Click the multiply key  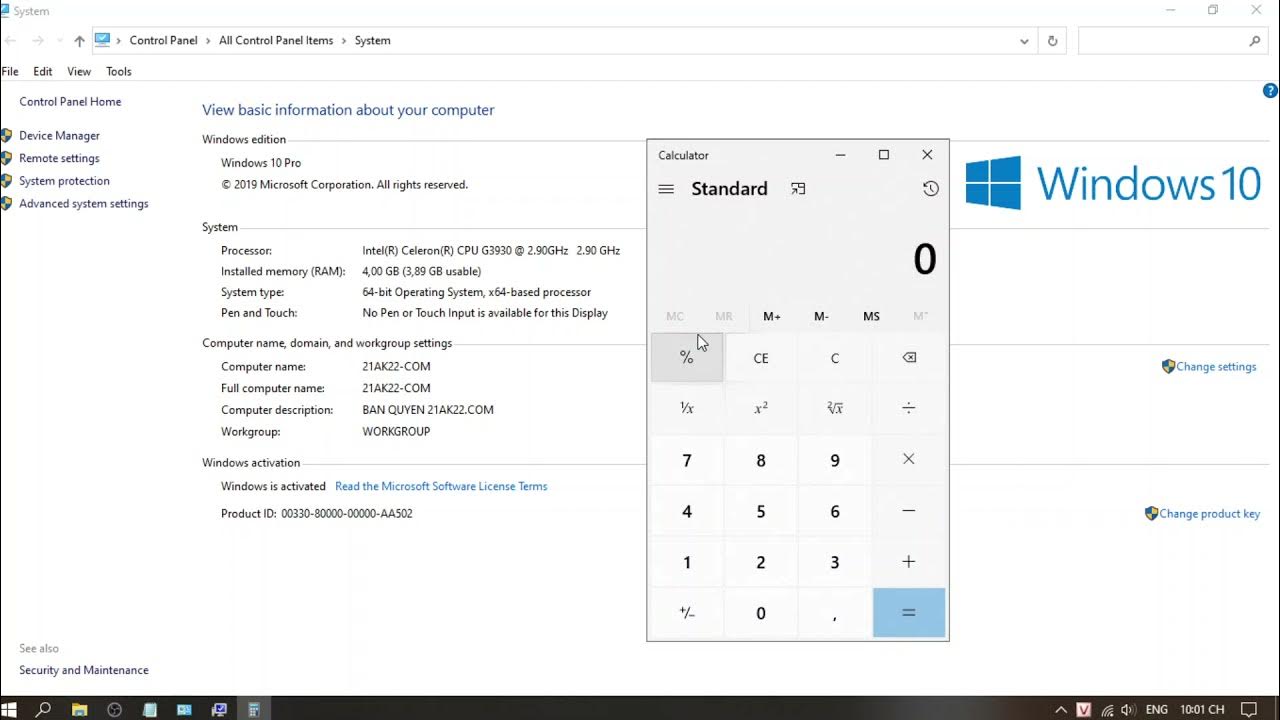click(909, 460)
